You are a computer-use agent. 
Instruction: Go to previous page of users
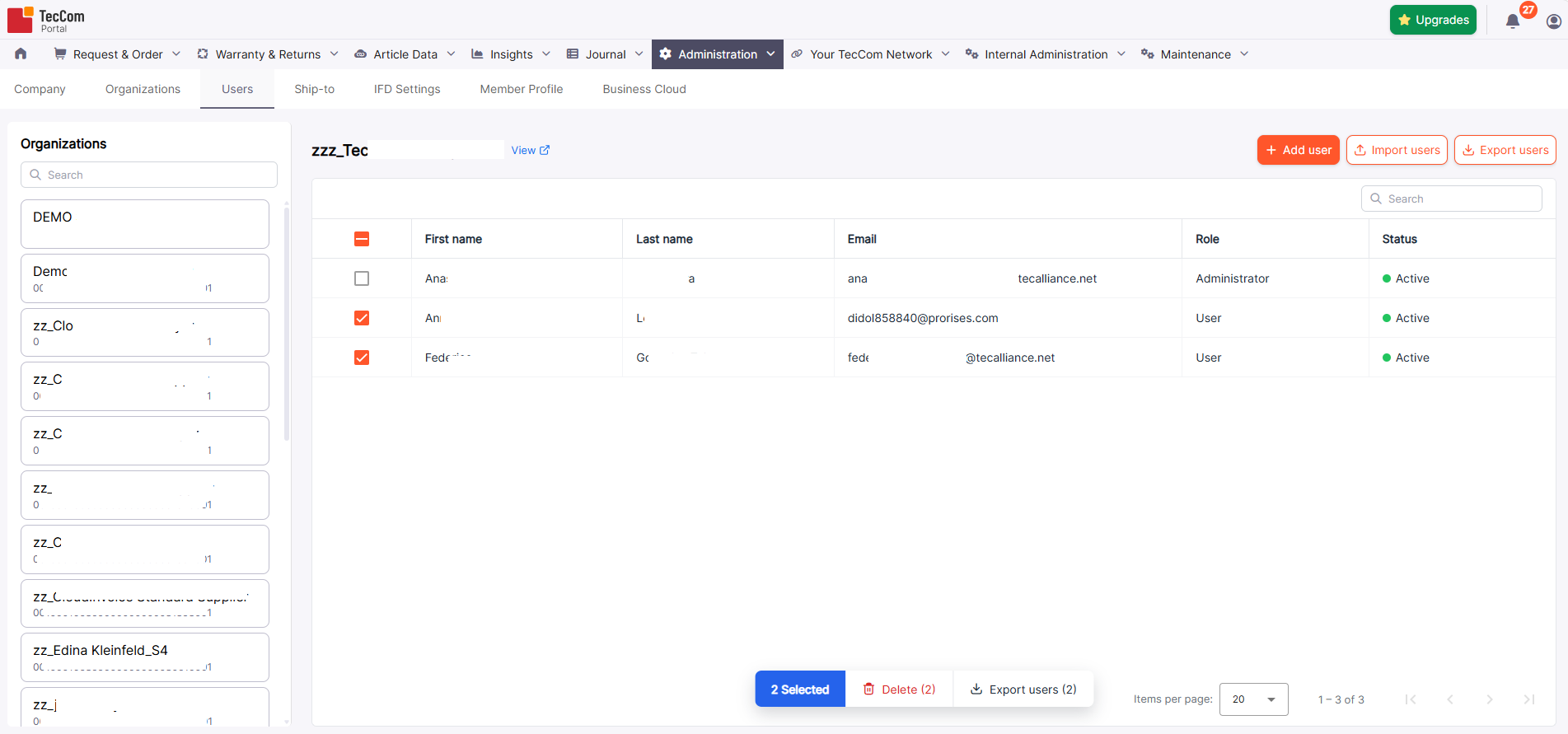tap(1450, 699)
